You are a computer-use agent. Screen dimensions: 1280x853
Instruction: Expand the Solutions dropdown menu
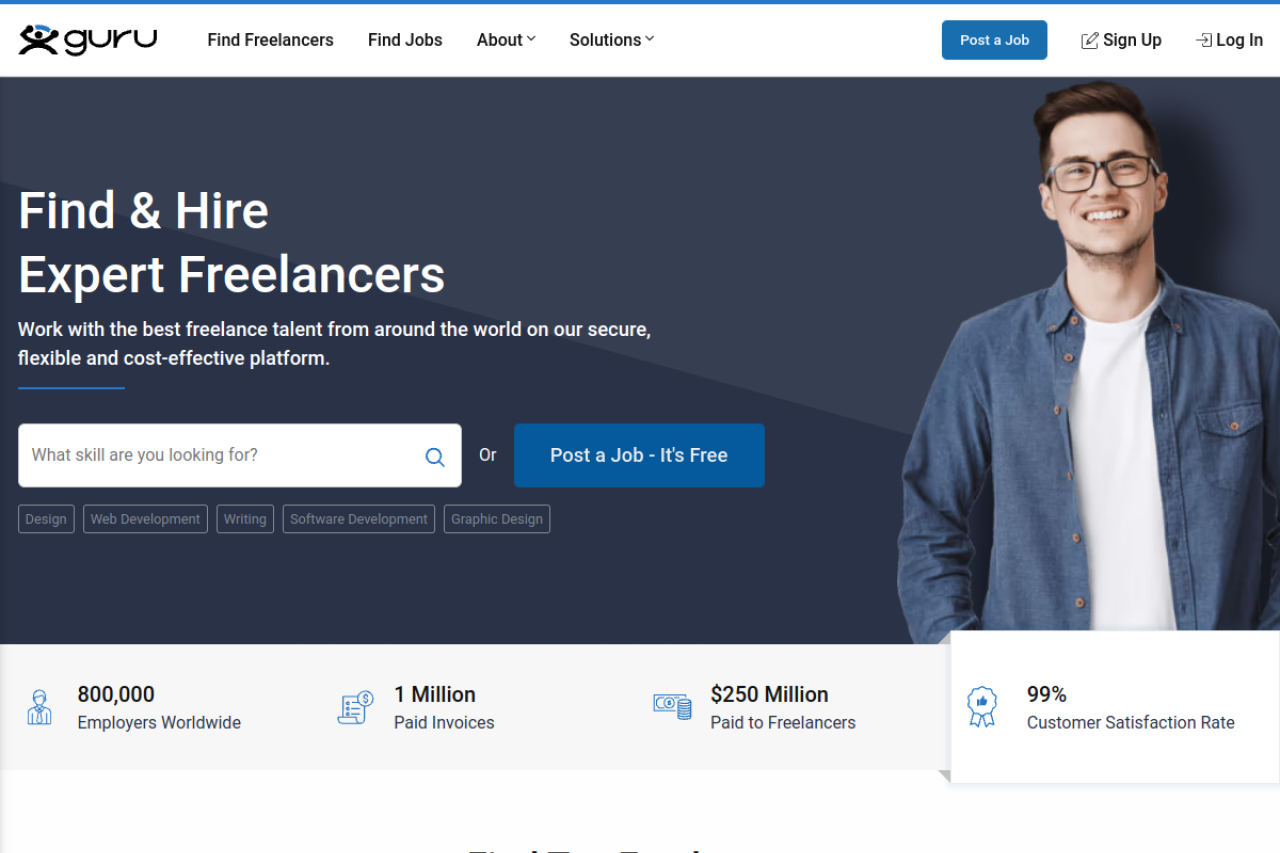612,40
